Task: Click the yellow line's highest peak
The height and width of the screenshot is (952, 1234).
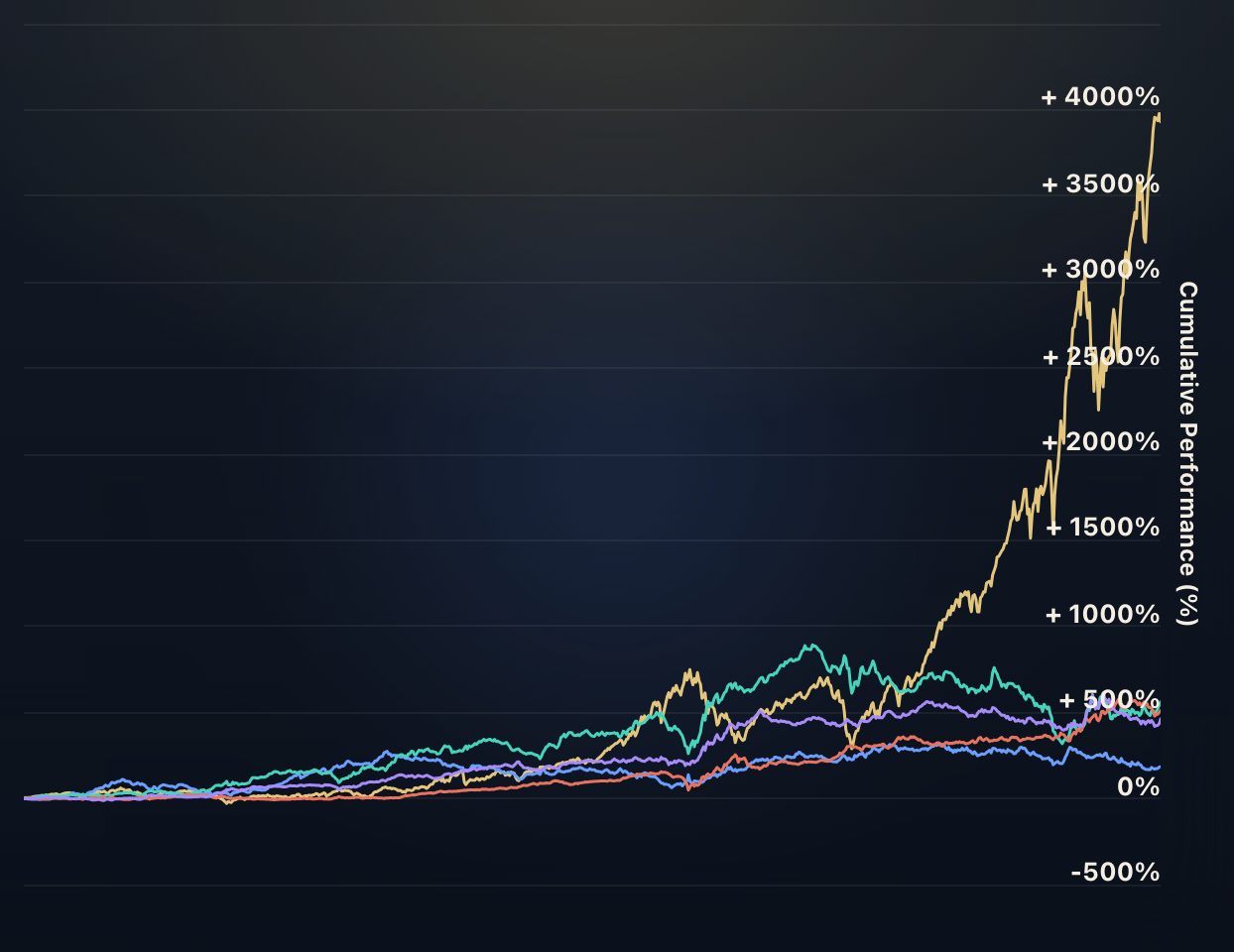Action: pyautogui.click(x=1158, y=115)
